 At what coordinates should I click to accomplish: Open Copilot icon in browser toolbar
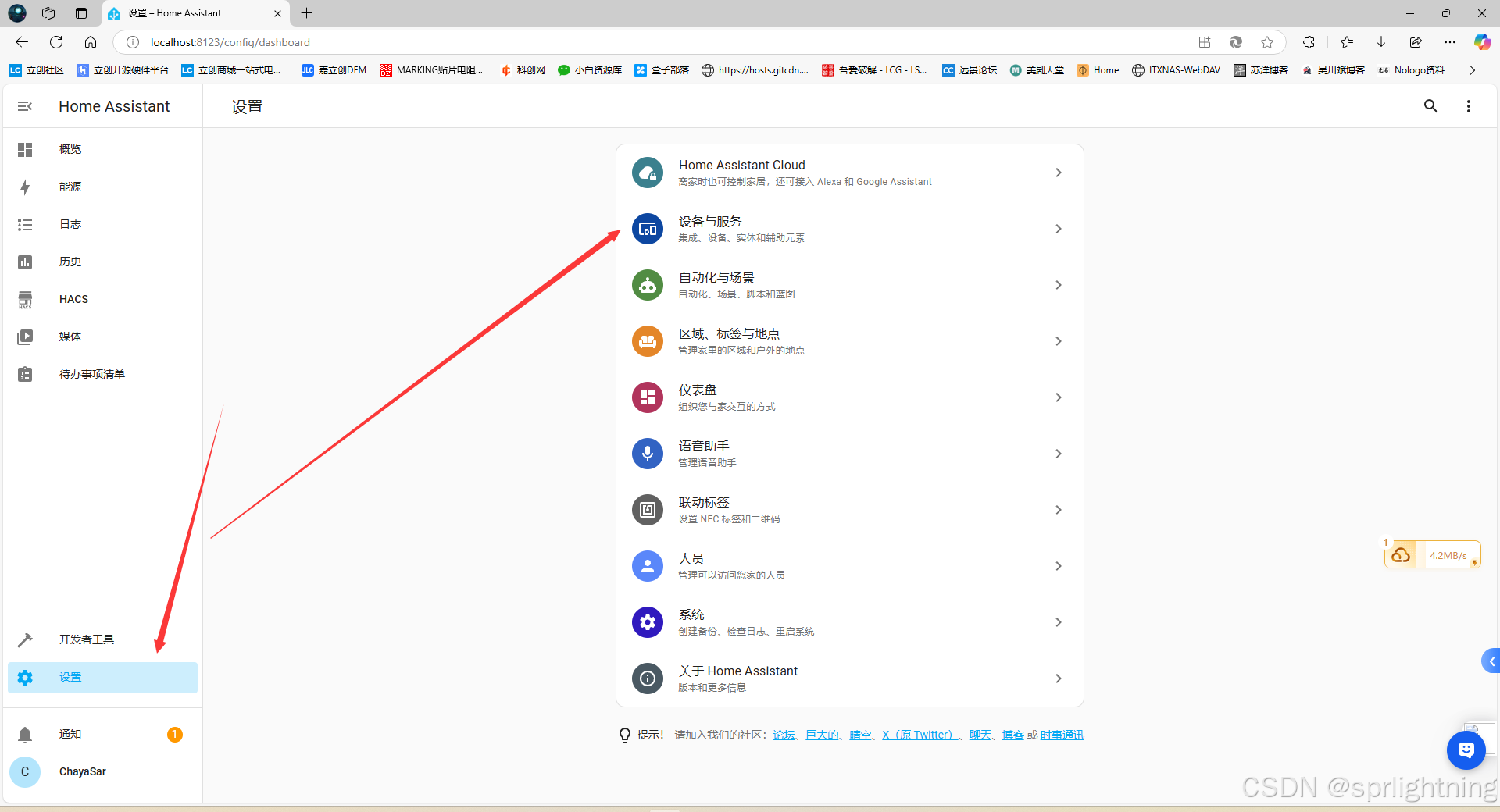(1482, 42)
